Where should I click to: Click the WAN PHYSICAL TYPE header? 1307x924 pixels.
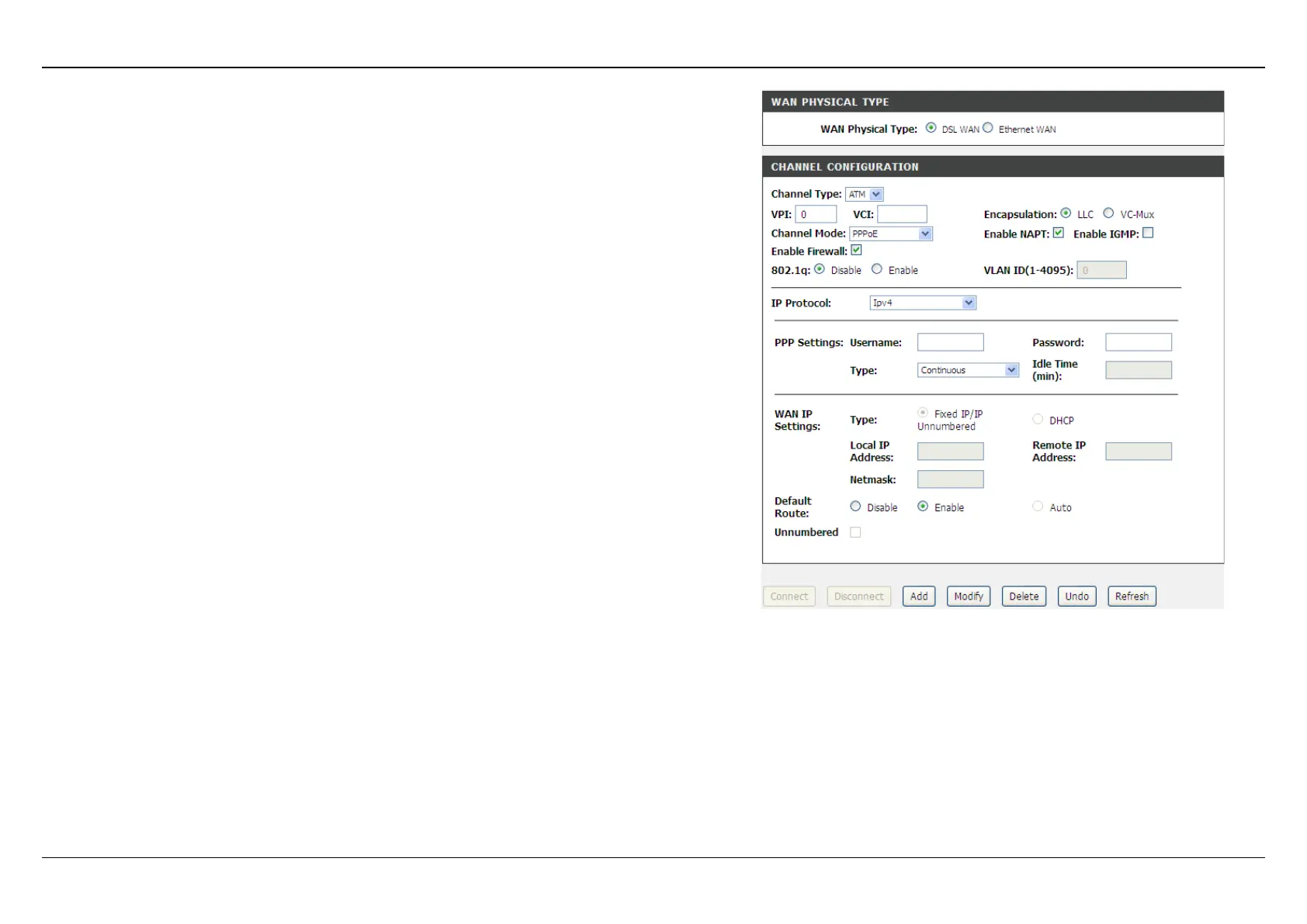pos(993,102)
